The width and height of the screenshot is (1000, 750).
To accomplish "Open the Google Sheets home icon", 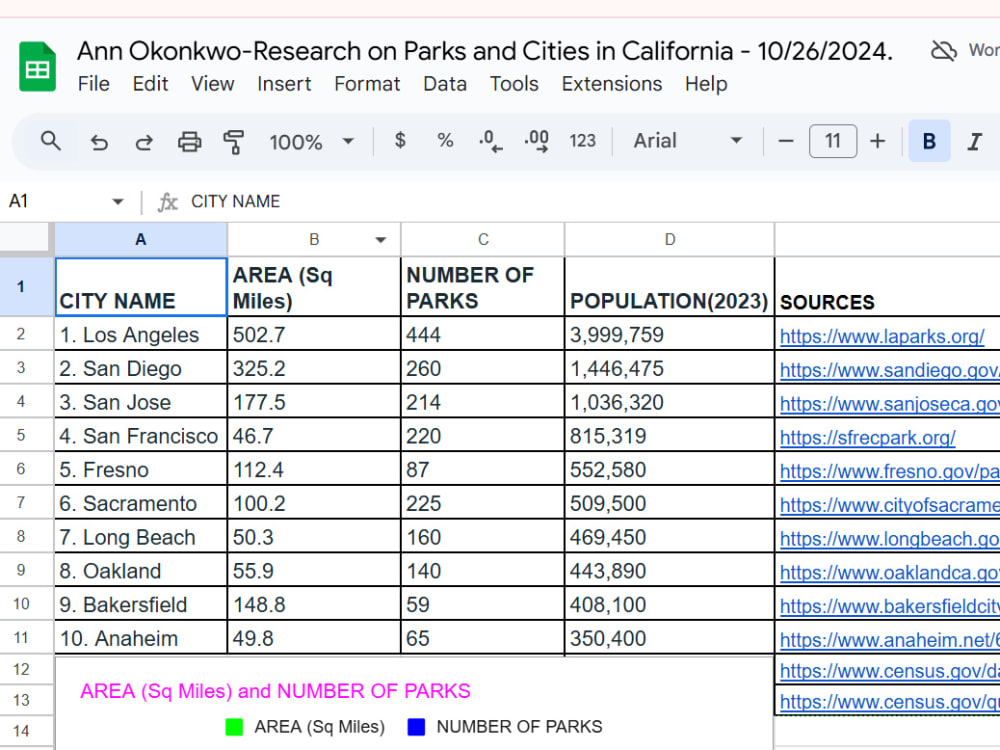I will 37,66.
